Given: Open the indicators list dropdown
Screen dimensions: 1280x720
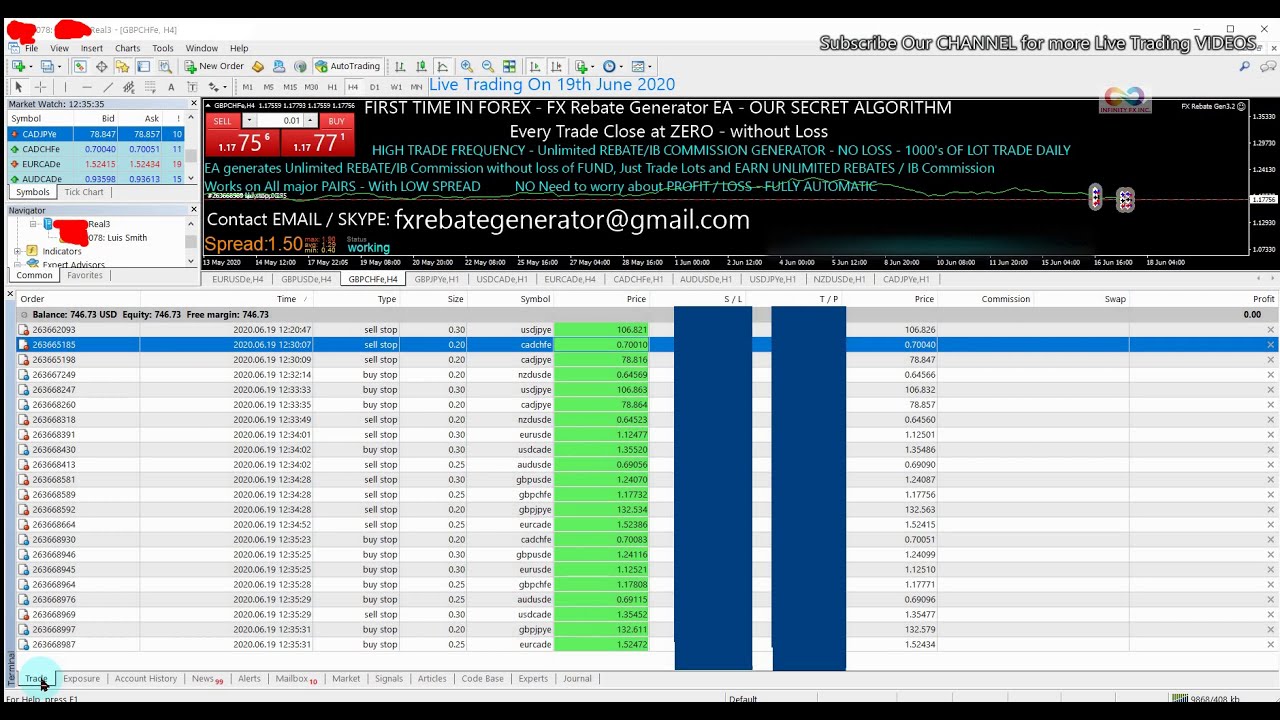Looking at the screenshot, I should 593,66.
